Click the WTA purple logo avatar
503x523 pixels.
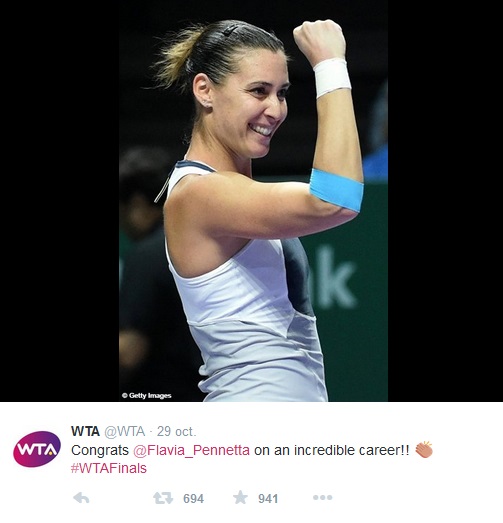pyautogui.click(x=37, y=449)
